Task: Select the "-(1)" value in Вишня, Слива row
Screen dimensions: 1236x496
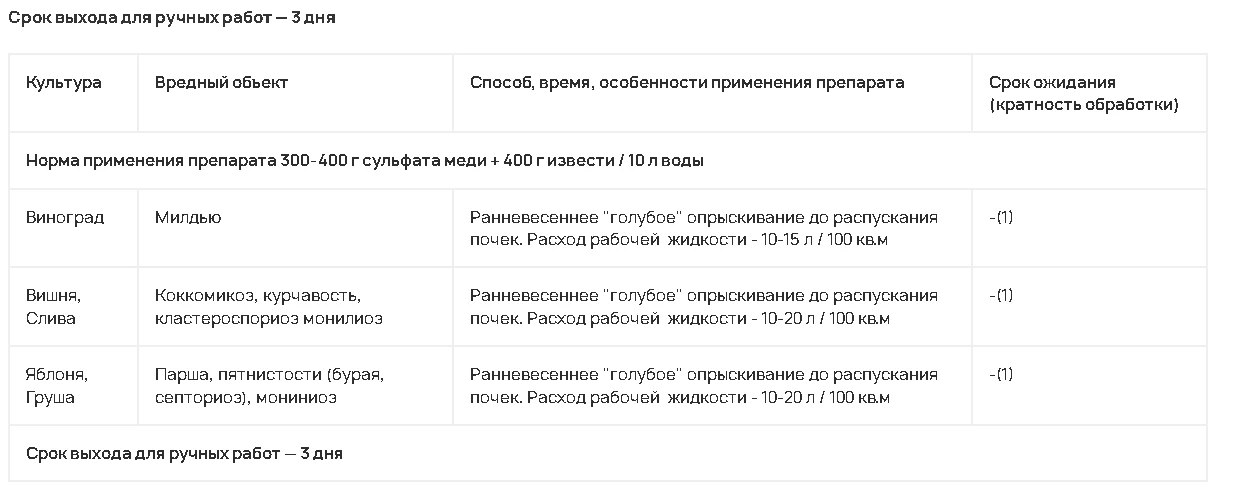Action: 1000,296
